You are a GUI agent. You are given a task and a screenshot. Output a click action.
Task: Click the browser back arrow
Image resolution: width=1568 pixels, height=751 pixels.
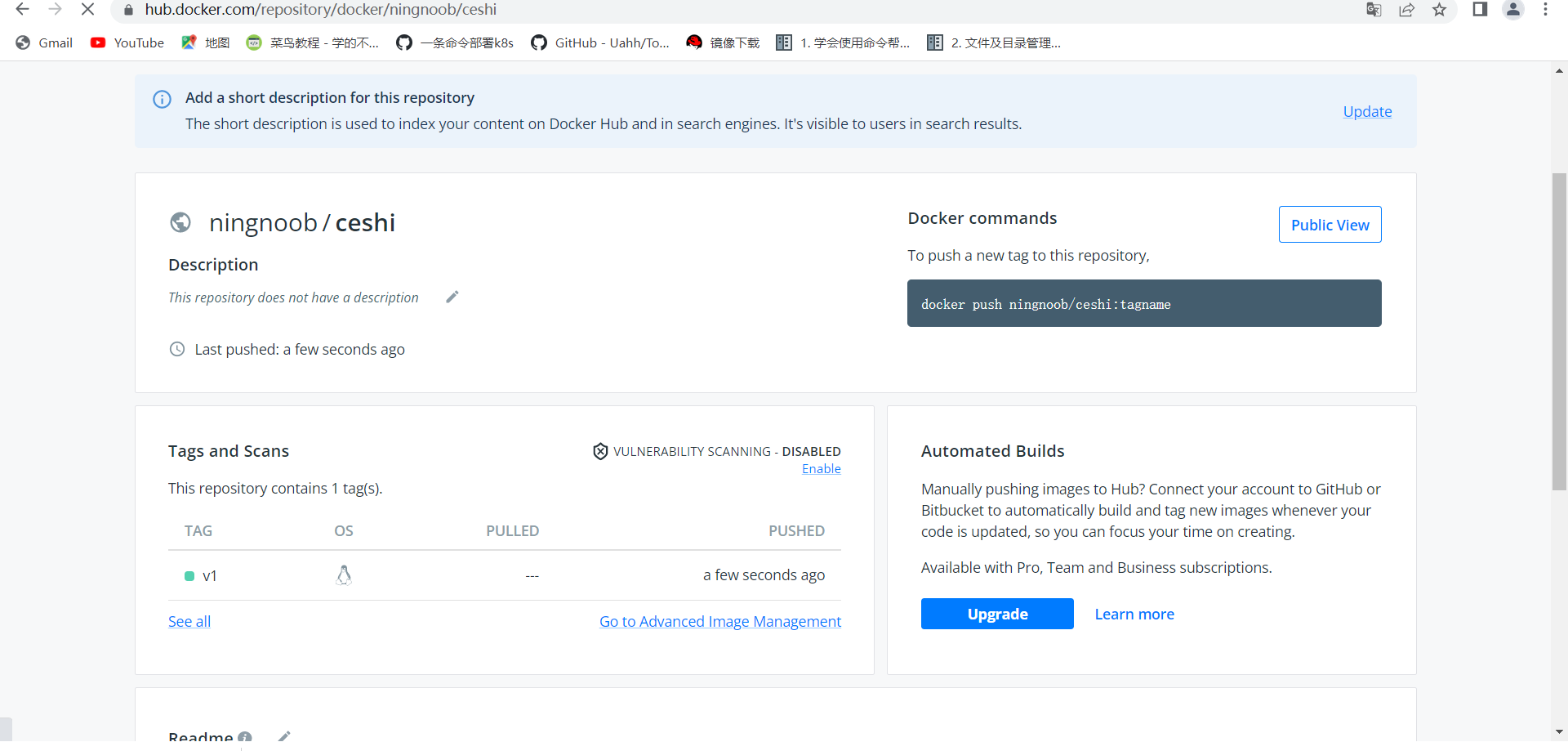pos(22,10)
